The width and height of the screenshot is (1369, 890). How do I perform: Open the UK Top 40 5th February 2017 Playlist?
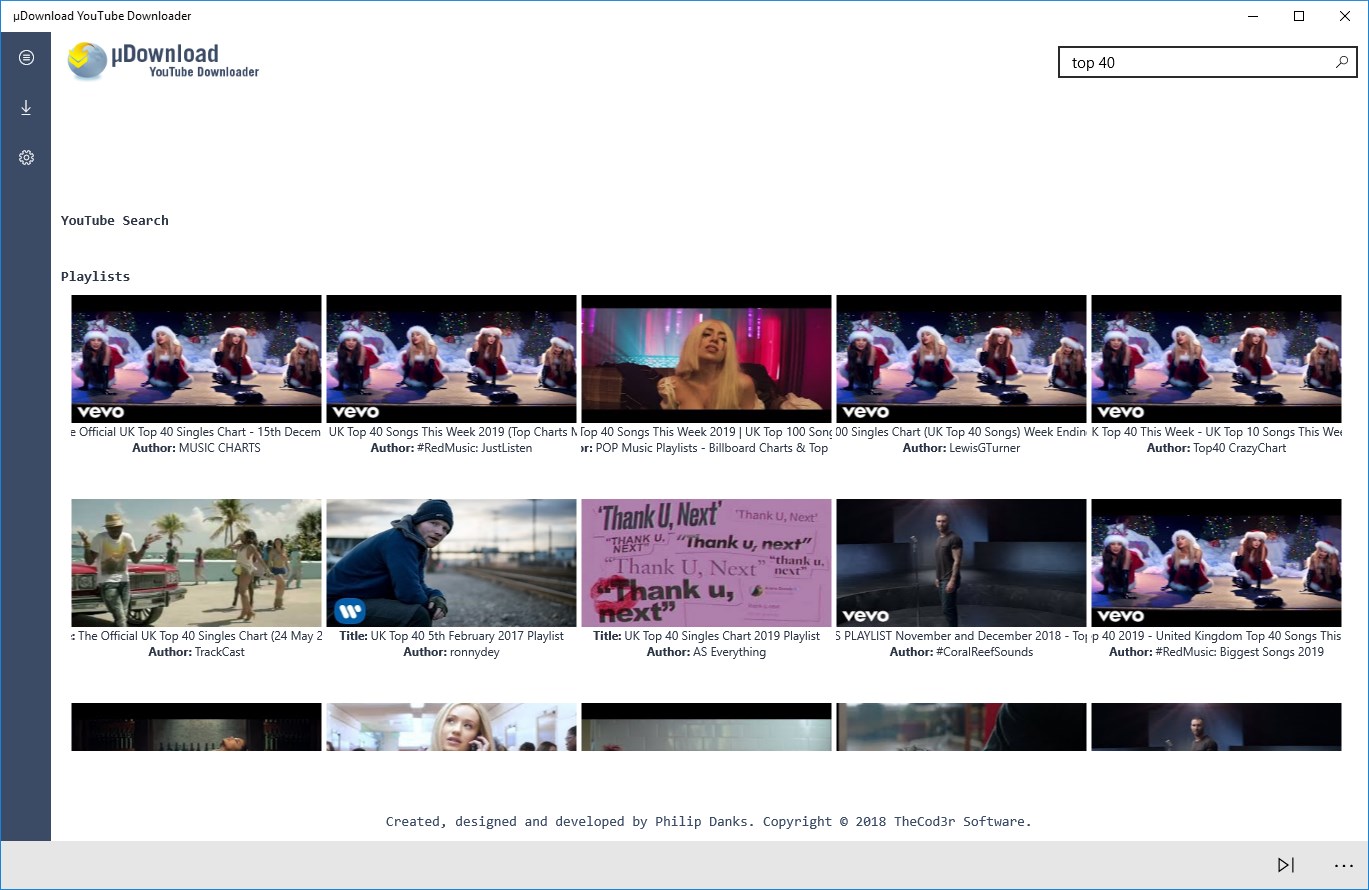click(451, 562)
